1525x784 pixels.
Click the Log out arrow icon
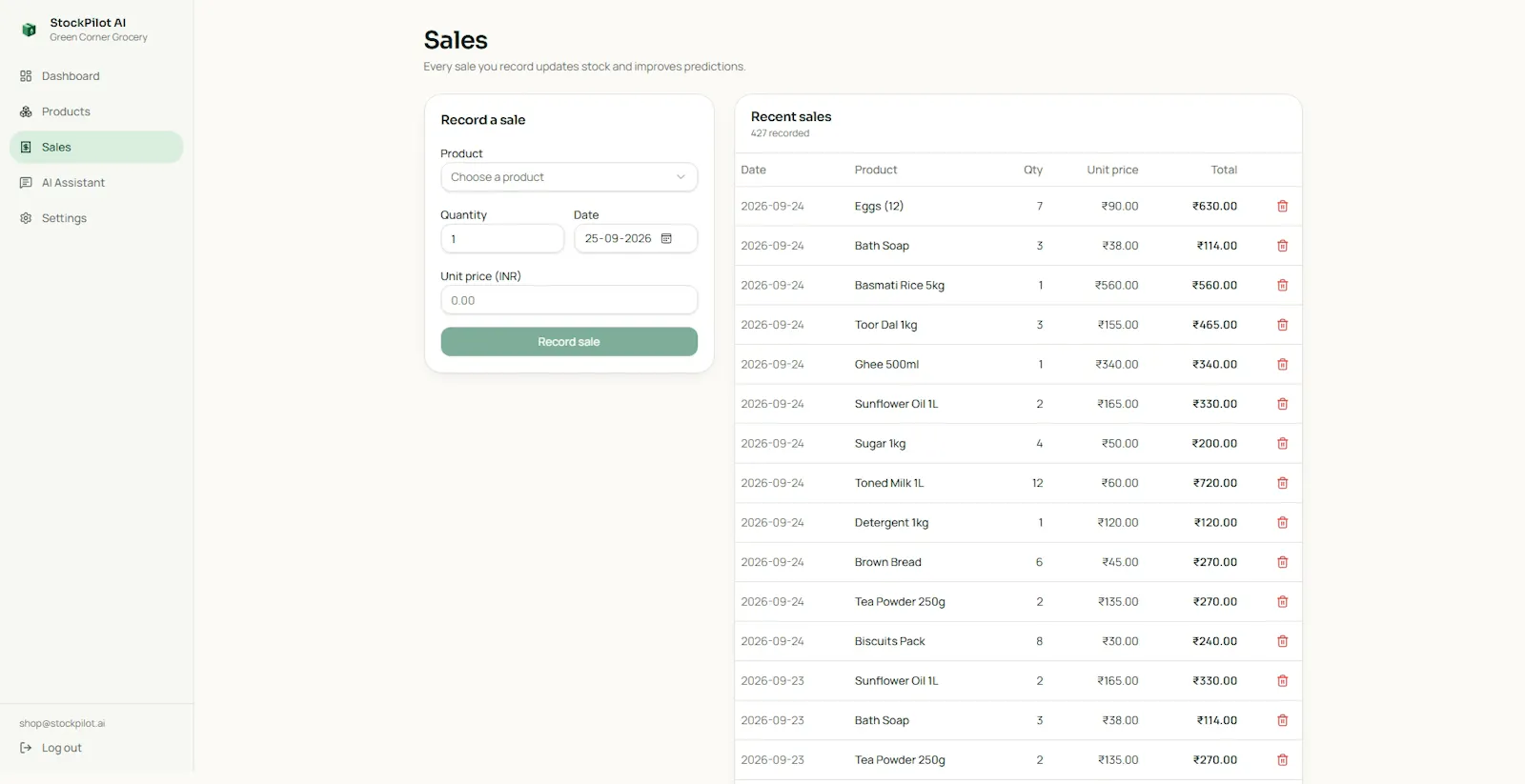(26, 748)
